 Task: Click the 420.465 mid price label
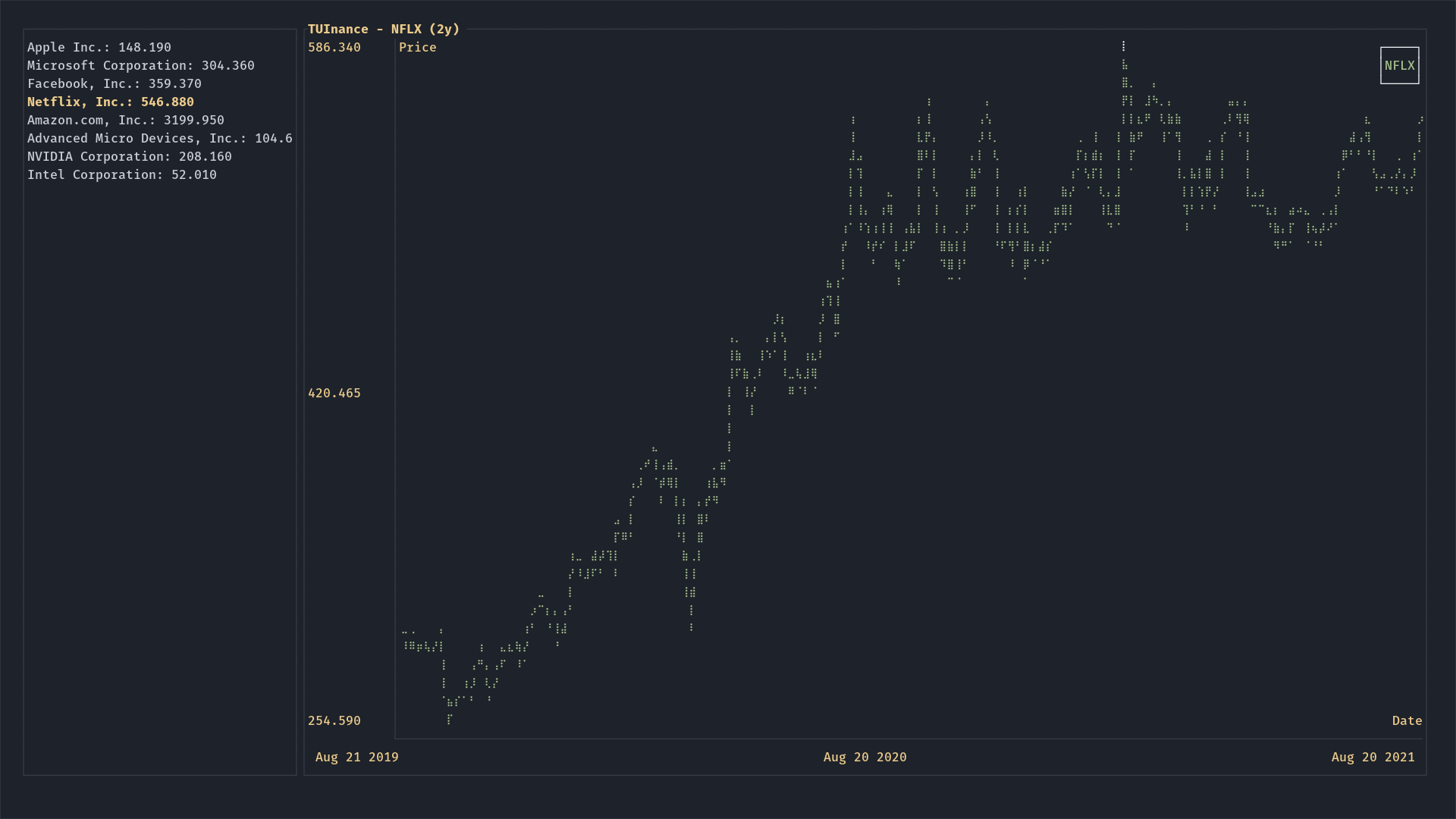334,393
